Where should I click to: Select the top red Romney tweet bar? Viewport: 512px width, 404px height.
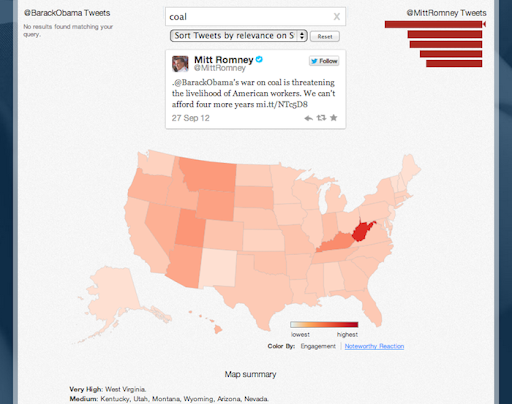coord(433,24)
